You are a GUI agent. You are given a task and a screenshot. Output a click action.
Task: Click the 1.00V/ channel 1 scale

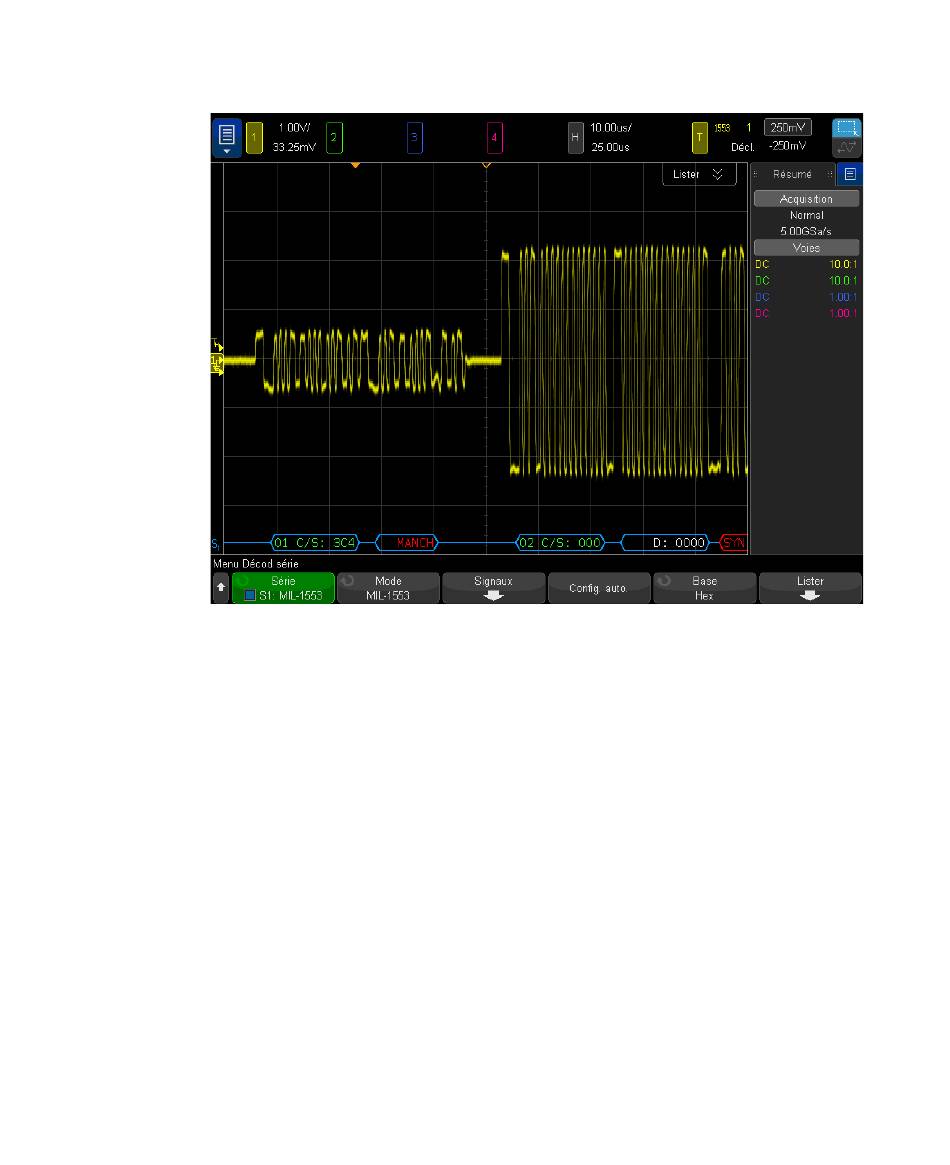click(294, 128)
